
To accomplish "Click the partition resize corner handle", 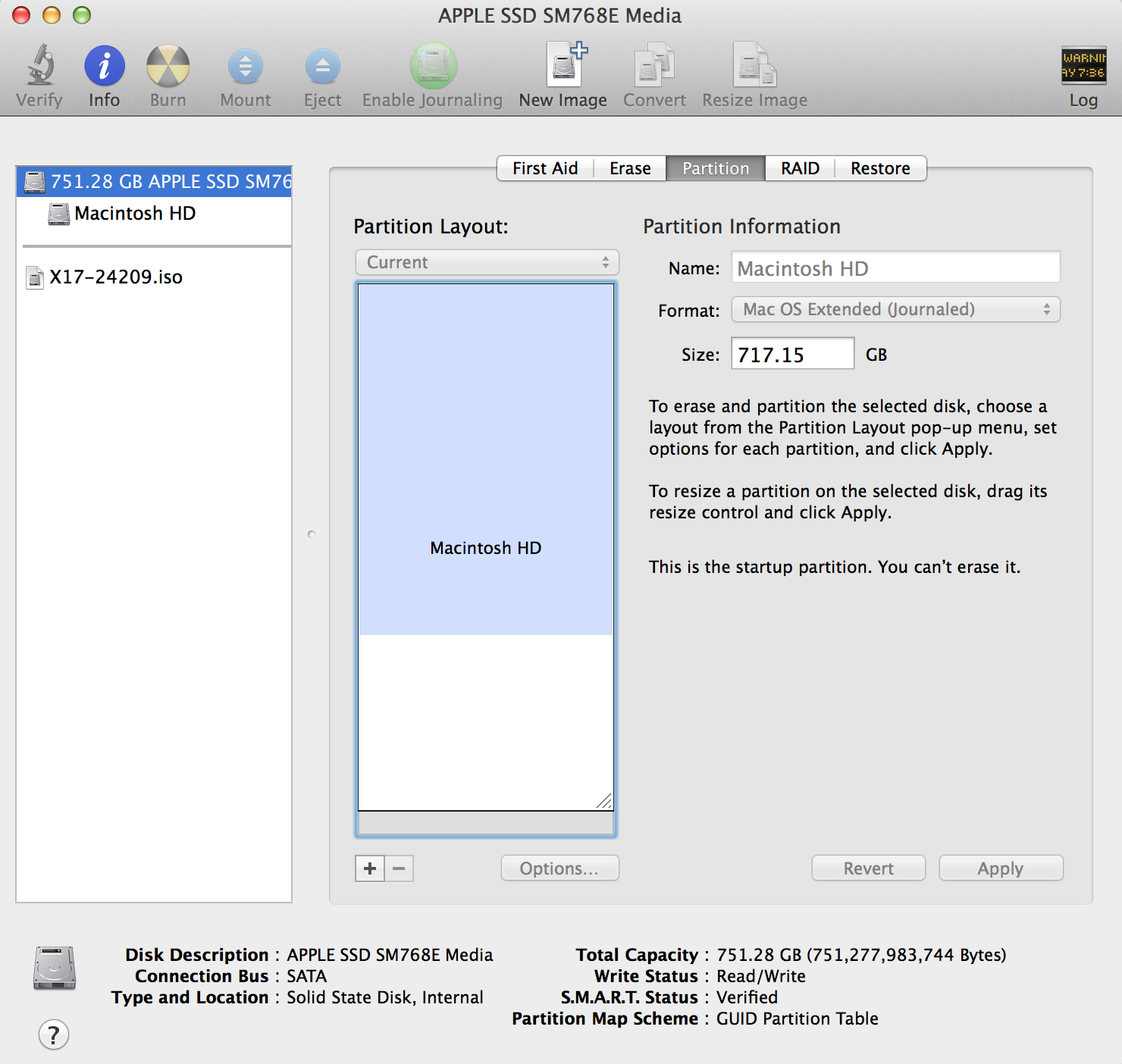I will pos(604,801).
